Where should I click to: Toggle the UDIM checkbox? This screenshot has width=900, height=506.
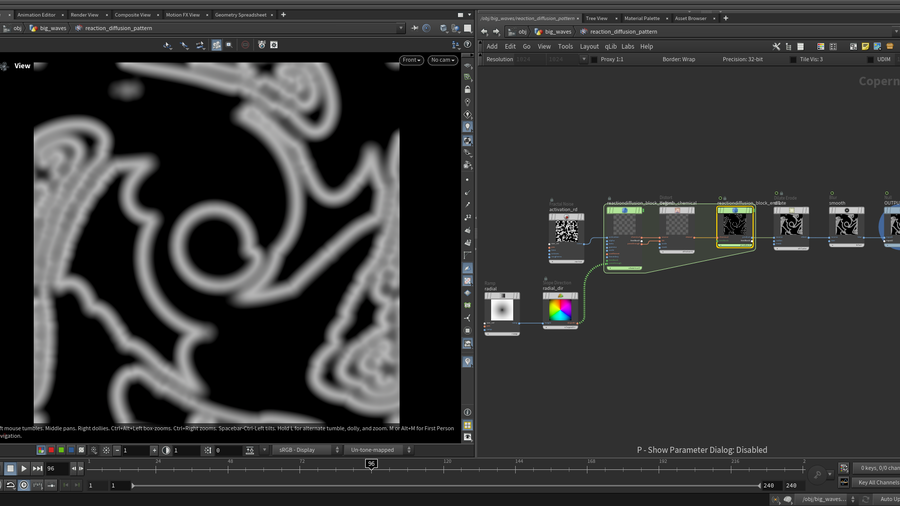[x=871, y=60]
